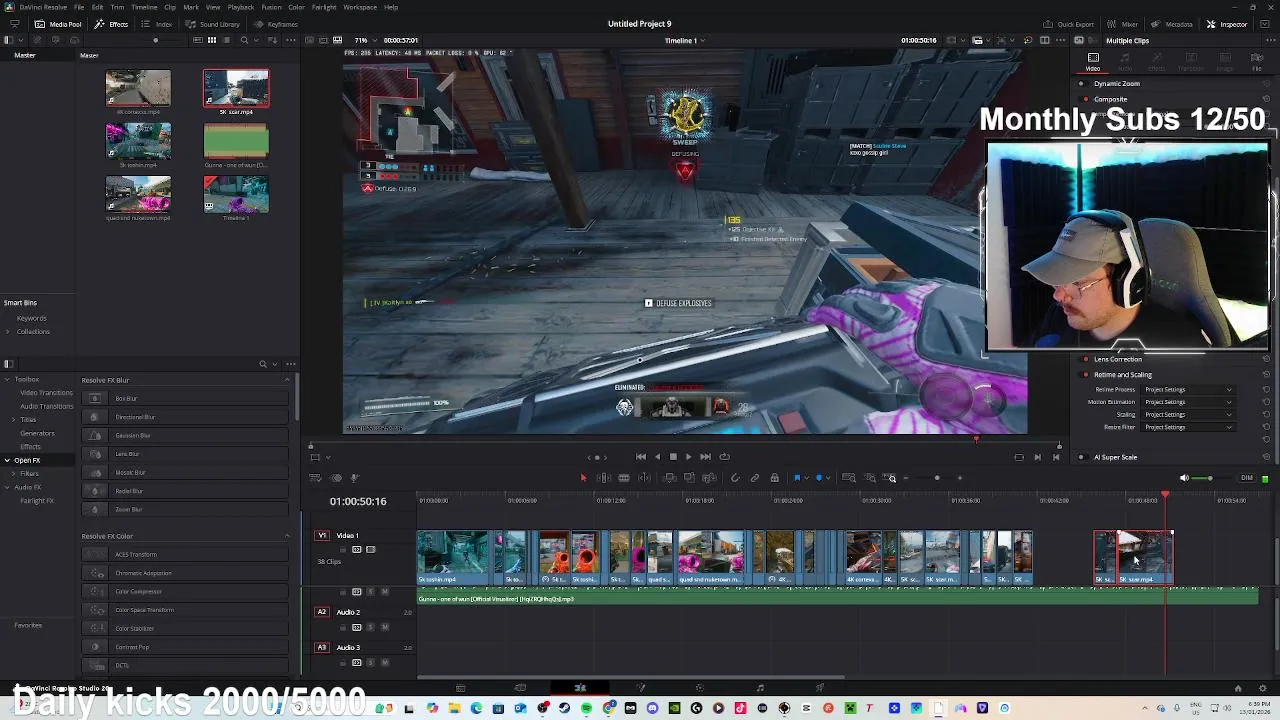Select Generators in effects tree
Viewport: 1280px width, 720px height.
coord(37,434)
